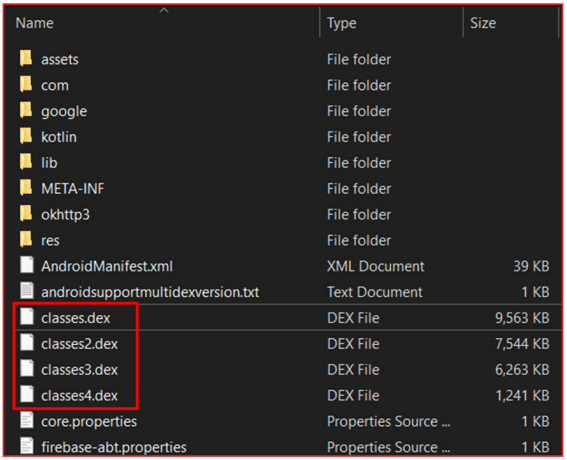This screenshot has height=460, width=567.
Task: Select the res folder name
Action: click(50, 241)
